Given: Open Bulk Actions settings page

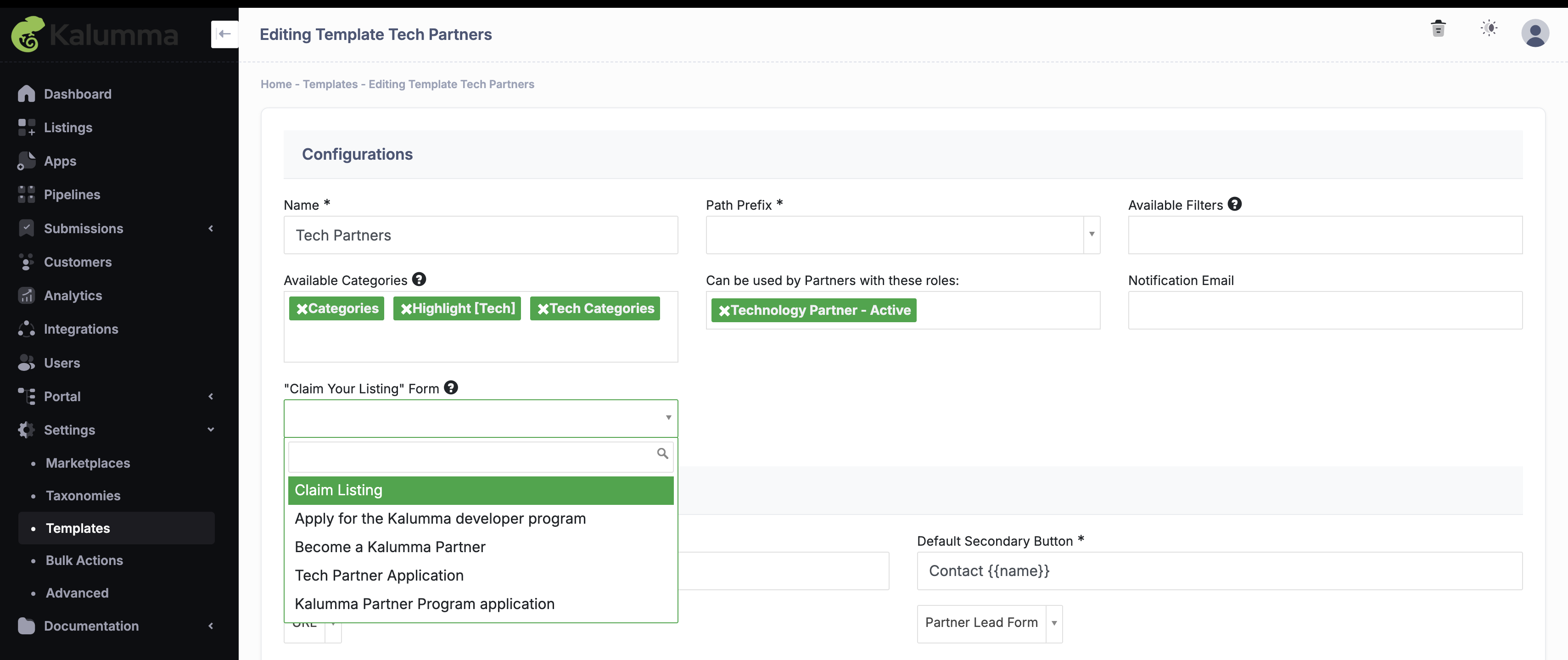Looking at the screenshot, I should pos(84,561).
